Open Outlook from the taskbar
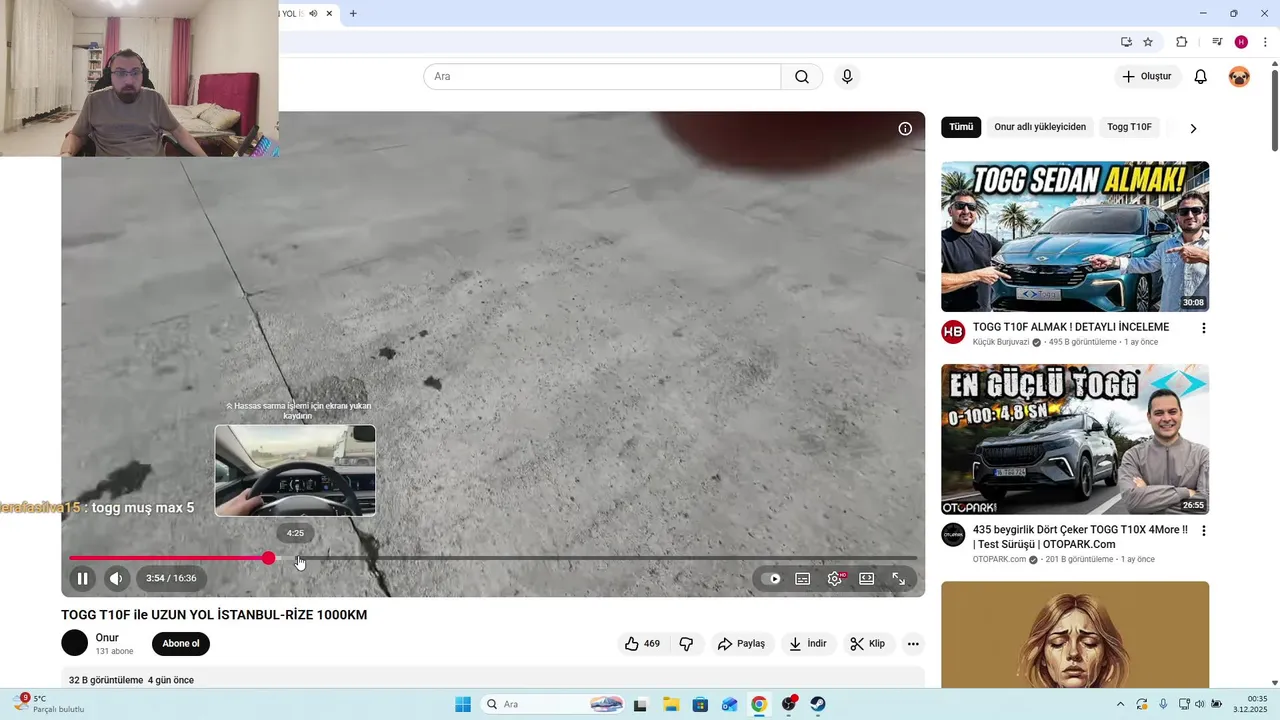1280x720 pixels. tap(729, 704)
